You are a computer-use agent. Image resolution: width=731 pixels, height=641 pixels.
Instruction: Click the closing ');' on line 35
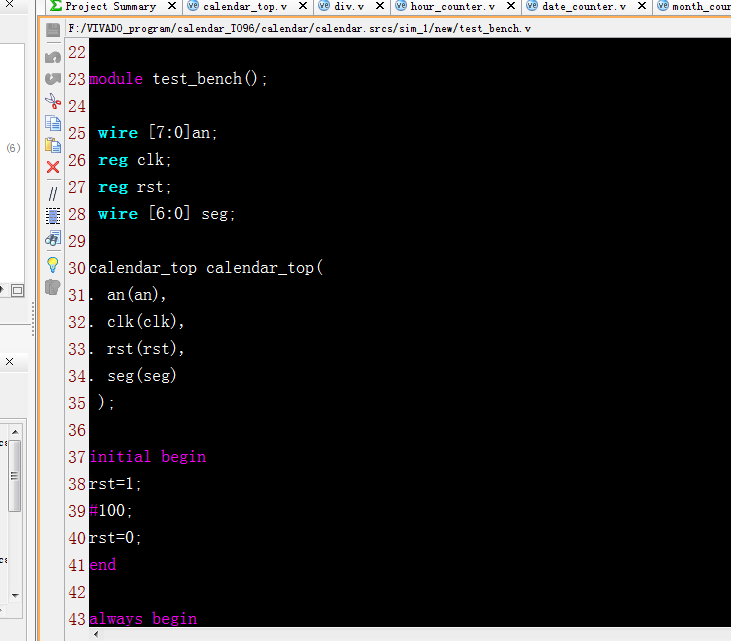[106, 402]
